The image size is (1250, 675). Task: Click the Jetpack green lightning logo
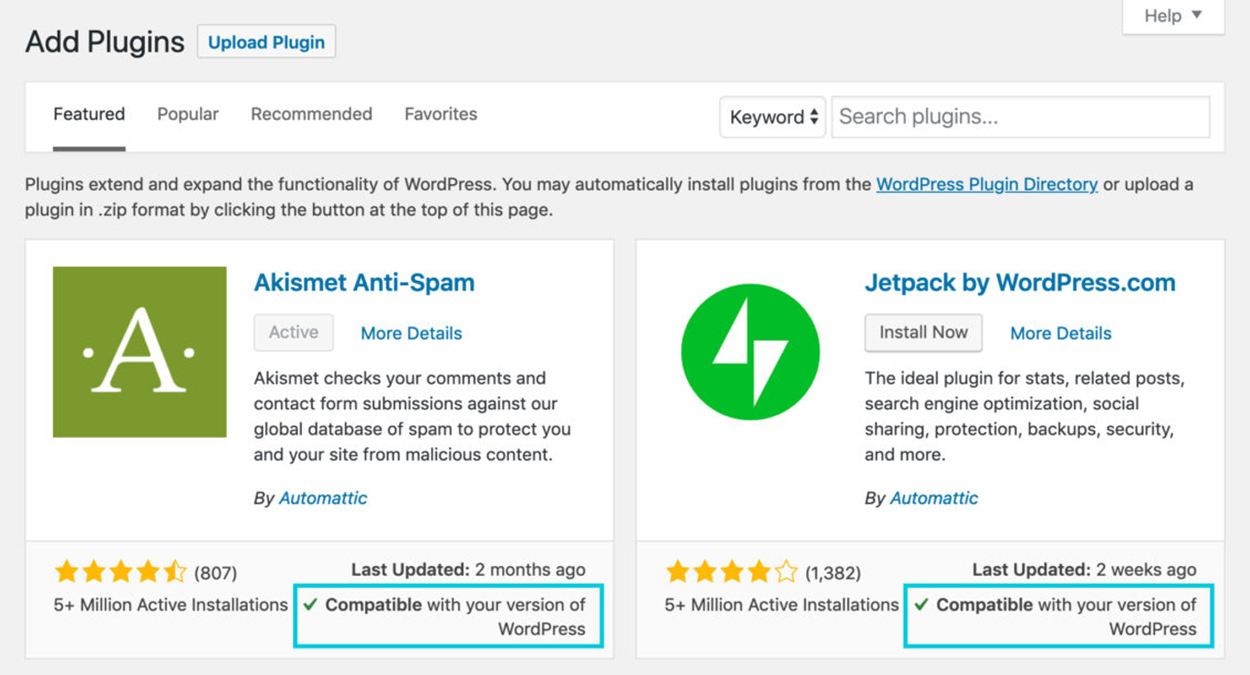point(751,352)
